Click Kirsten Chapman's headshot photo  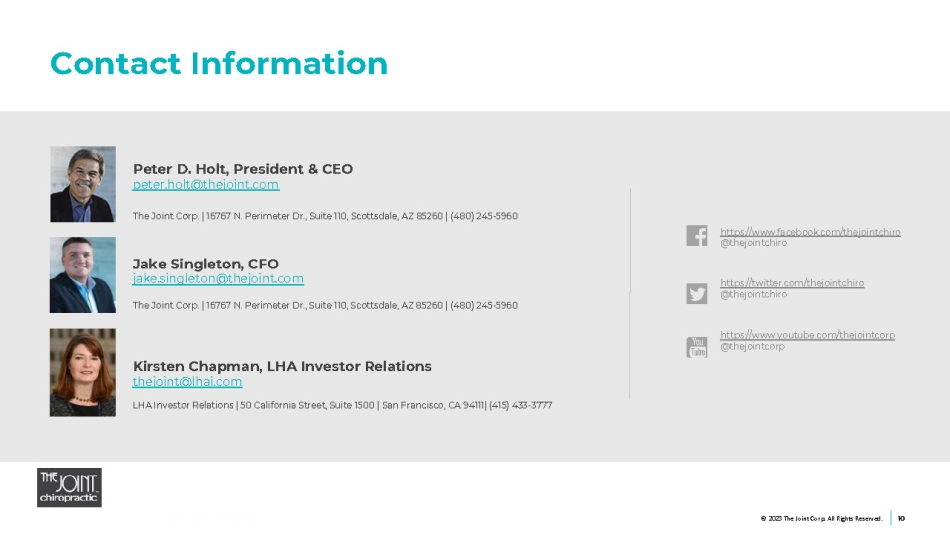(x=83, y=372)
